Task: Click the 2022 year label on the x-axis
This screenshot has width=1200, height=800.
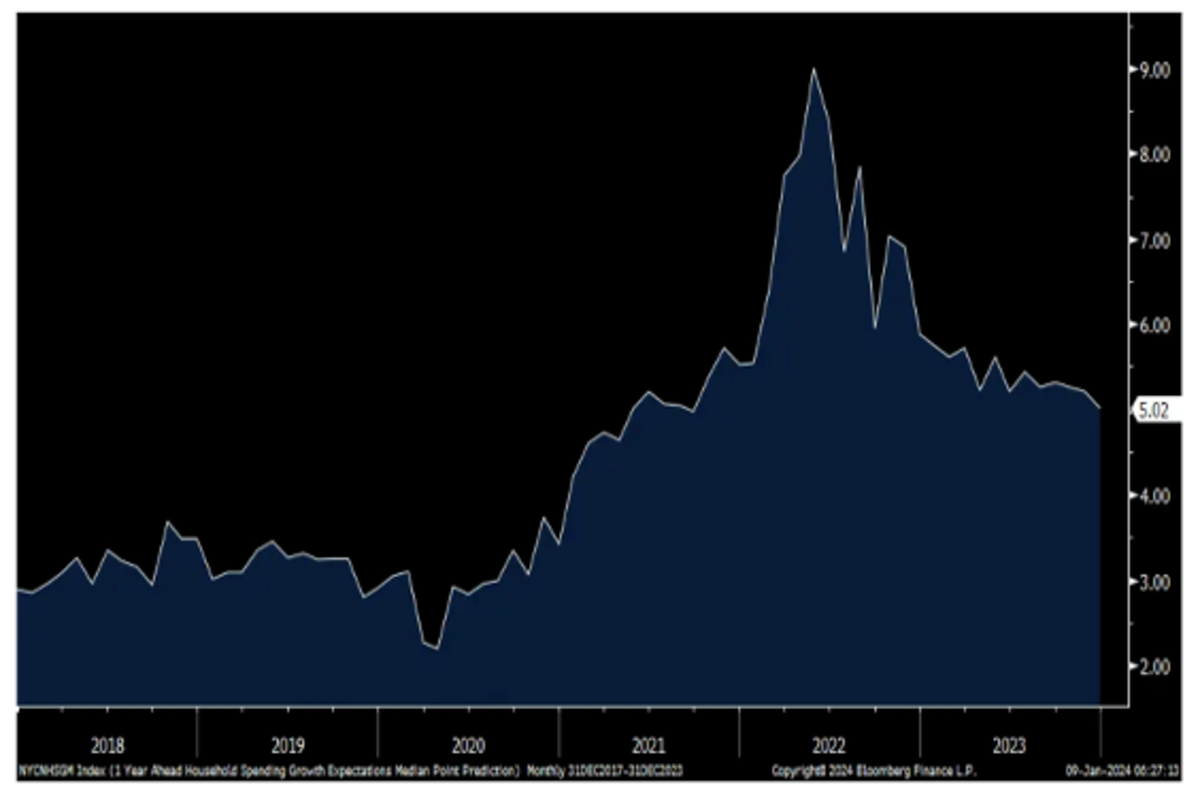Action: click(829, 745)
